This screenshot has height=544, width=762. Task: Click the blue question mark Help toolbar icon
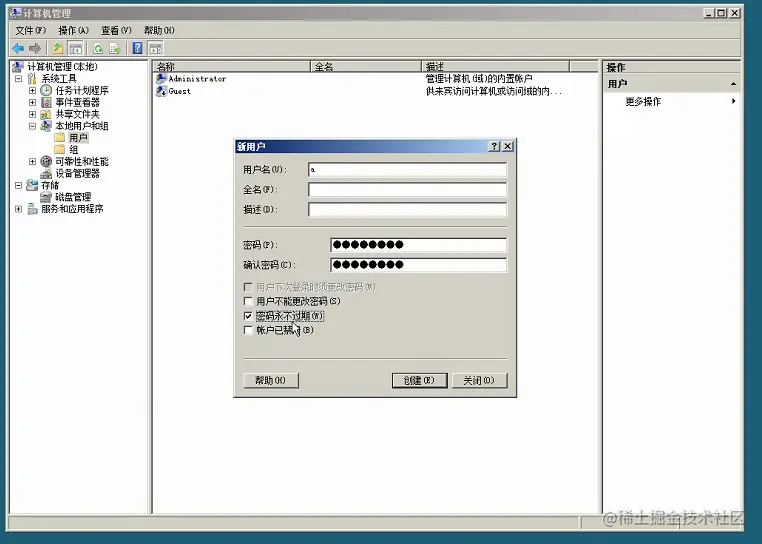pyautogui.click(x=138, y=48)
